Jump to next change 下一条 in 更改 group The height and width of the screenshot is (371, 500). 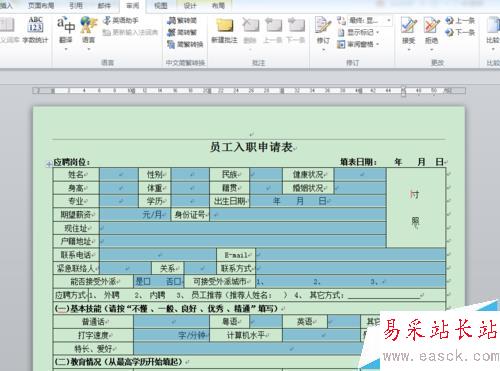(460, 32)
